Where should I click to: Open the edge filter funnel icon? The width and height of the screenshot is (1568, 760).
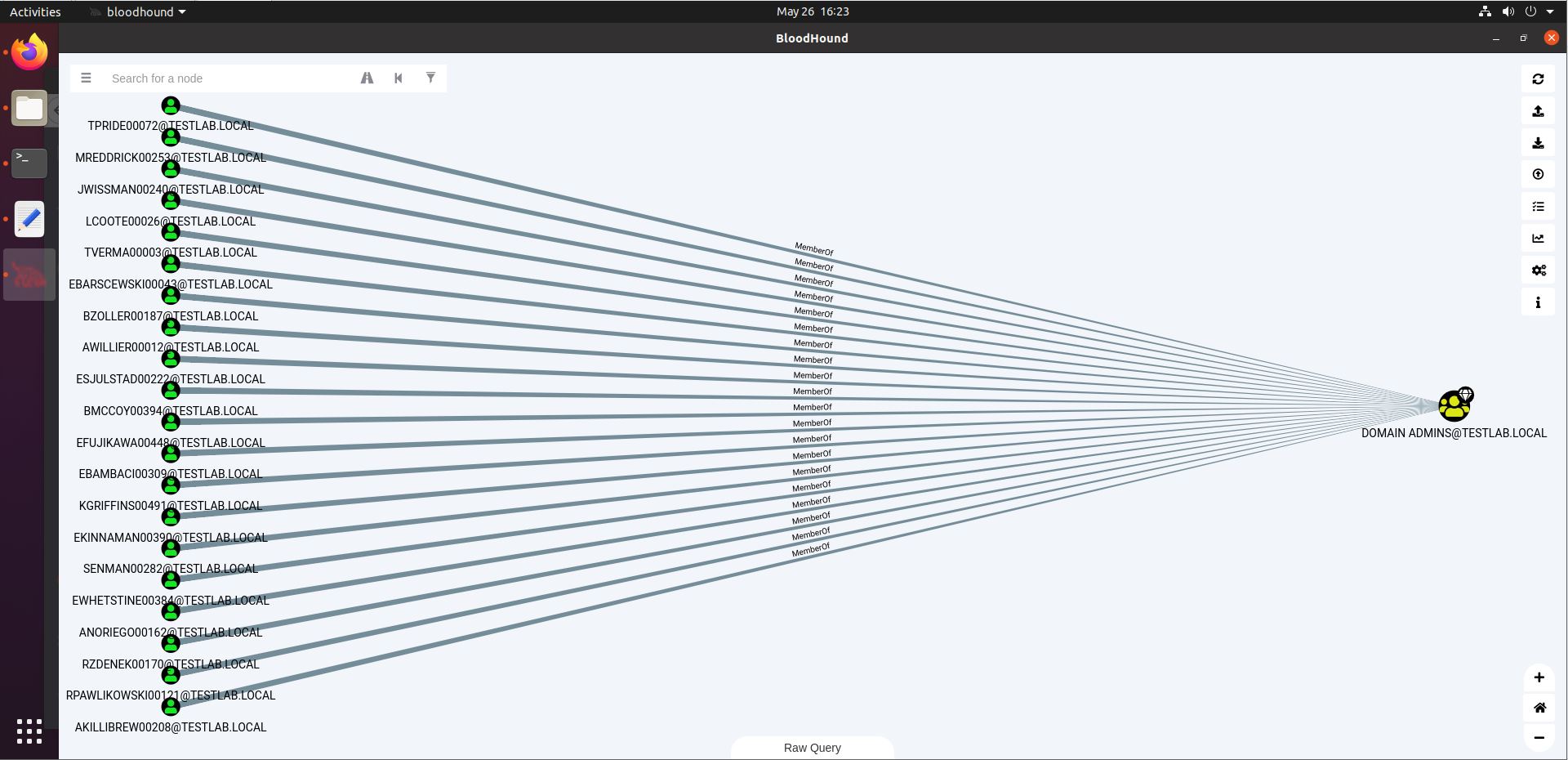[x=430, y=78]
